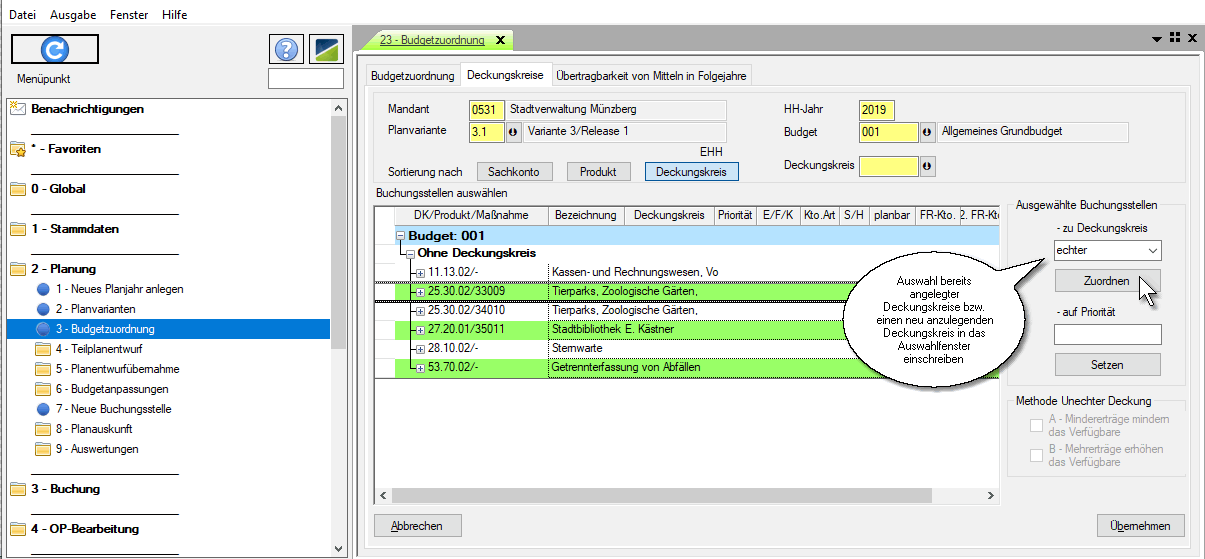Click the green-blue logo icon
1205x559 pixels.
tap(326, 49)
